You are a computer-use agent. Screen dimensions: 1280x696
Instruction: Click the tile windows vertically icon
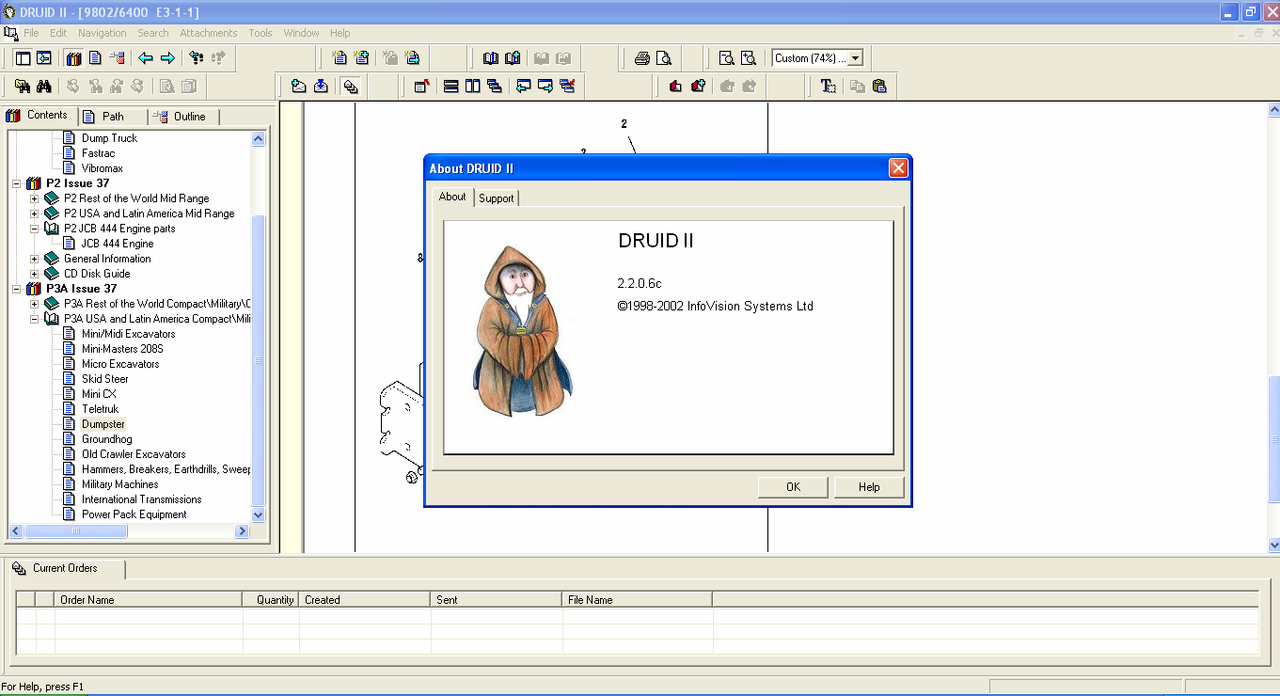[x=473, y=86]
